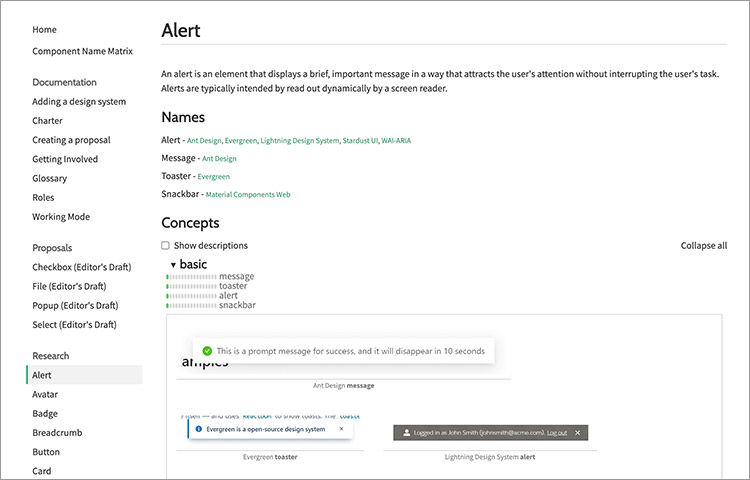Open the Working Mode page
This screenshot has width=750, height=480.
pyautogui.click(x=61, y=217)
